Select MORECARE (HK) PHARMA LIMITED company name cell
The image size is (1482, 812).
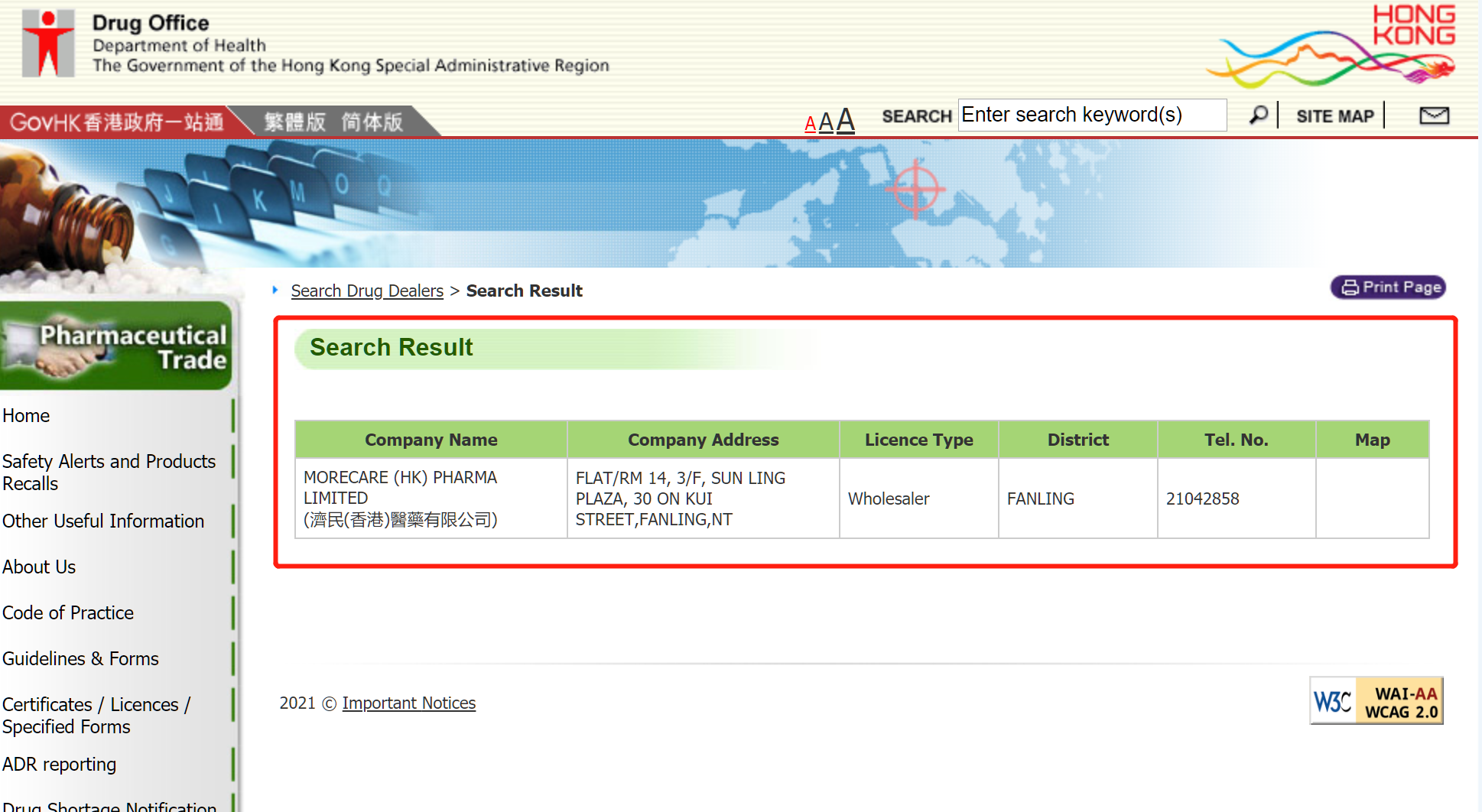pos(431,499)
